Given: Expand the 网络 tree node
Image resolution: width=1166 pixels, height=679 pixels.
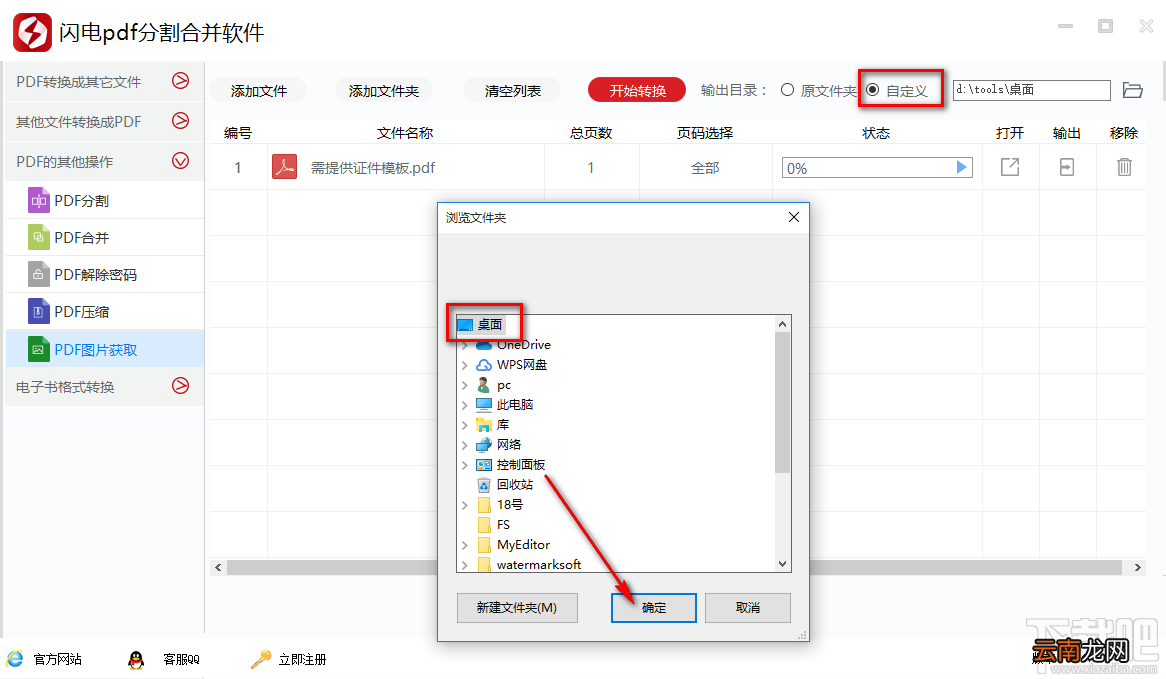Looking at the screenshot, I should tap(465, 445).
